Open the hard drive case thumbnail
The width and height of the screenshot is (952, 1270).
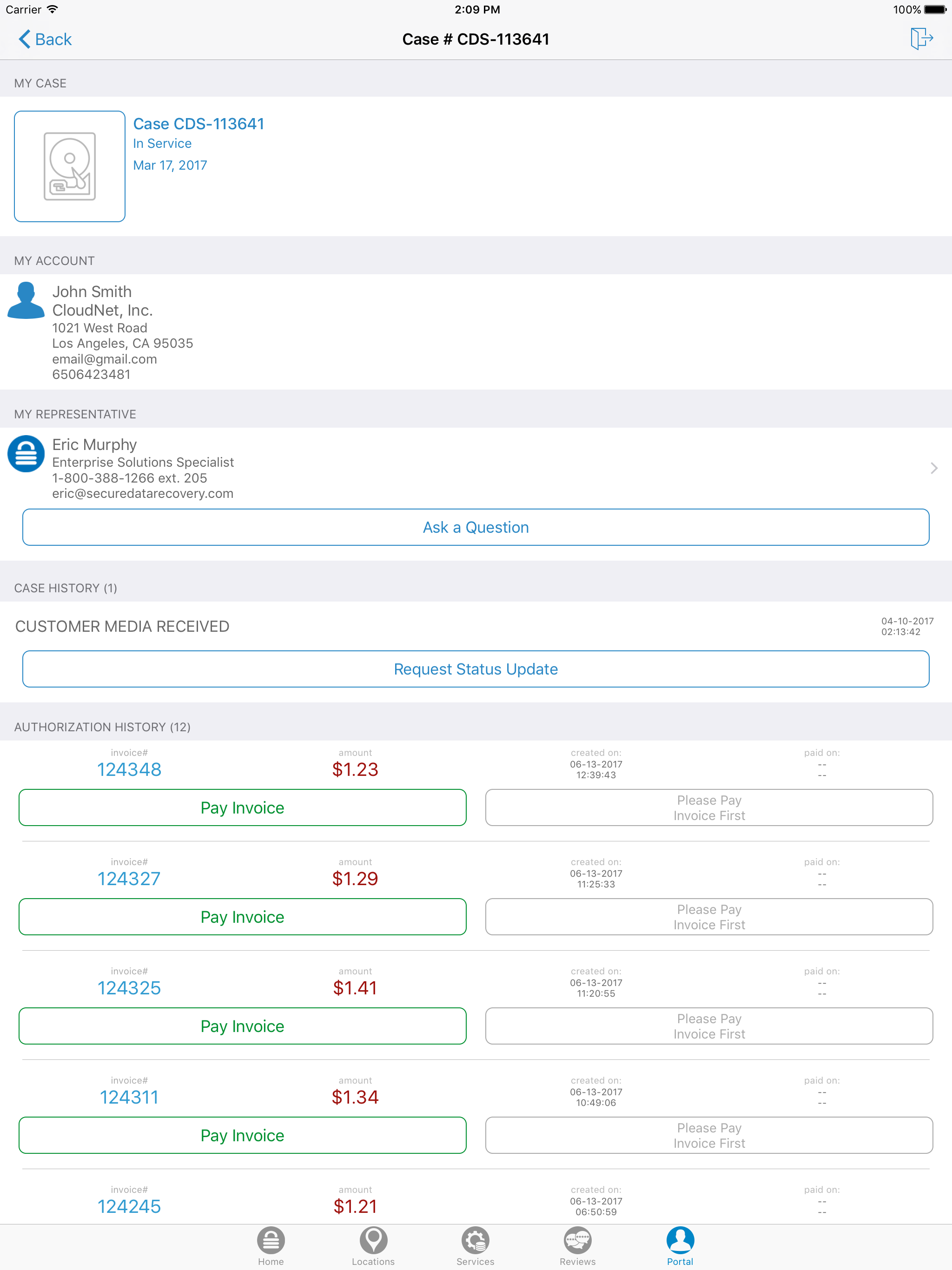69,166
